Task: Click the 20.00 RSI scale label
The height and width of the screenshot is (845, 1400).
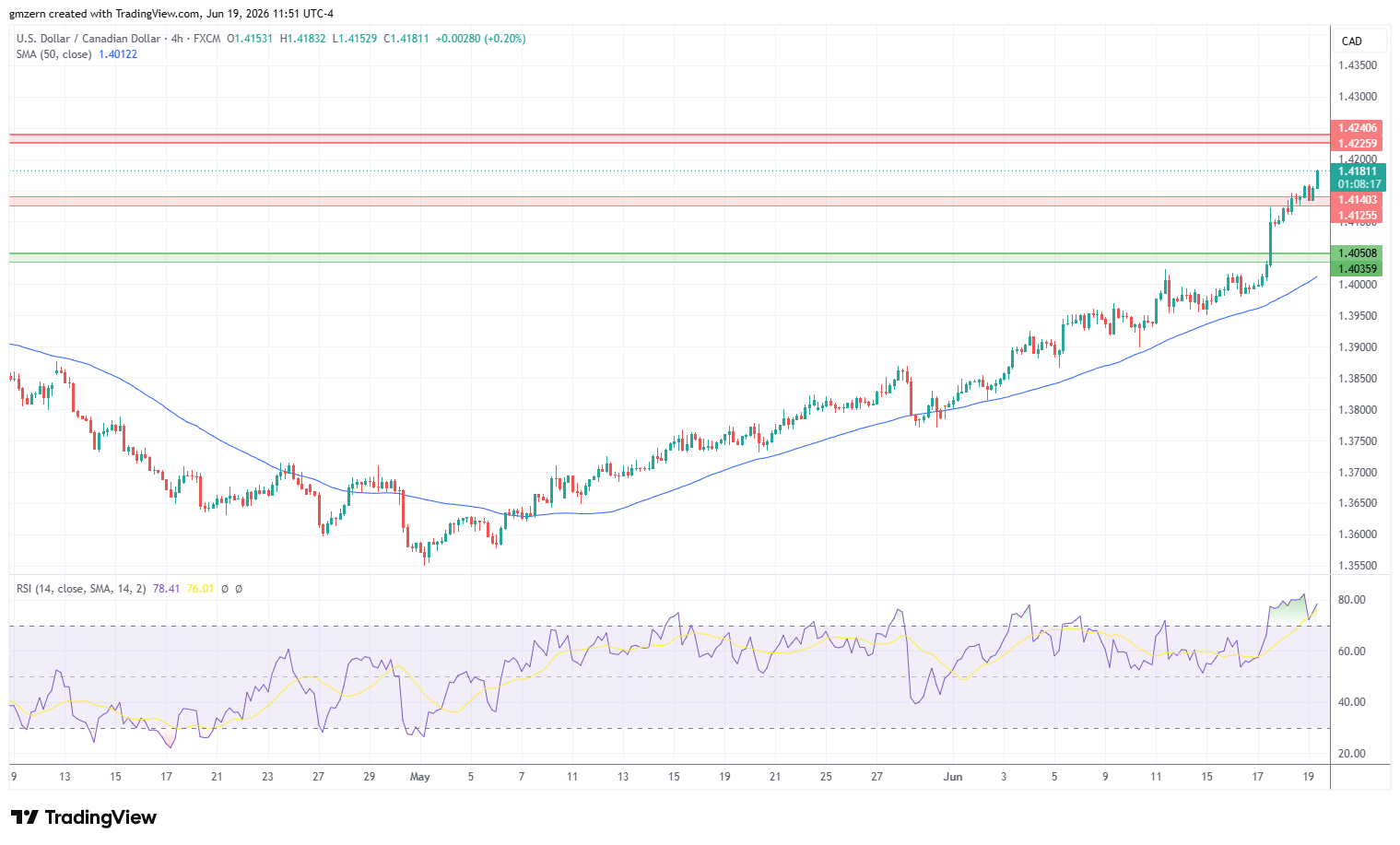Action: coord(1352,754)
